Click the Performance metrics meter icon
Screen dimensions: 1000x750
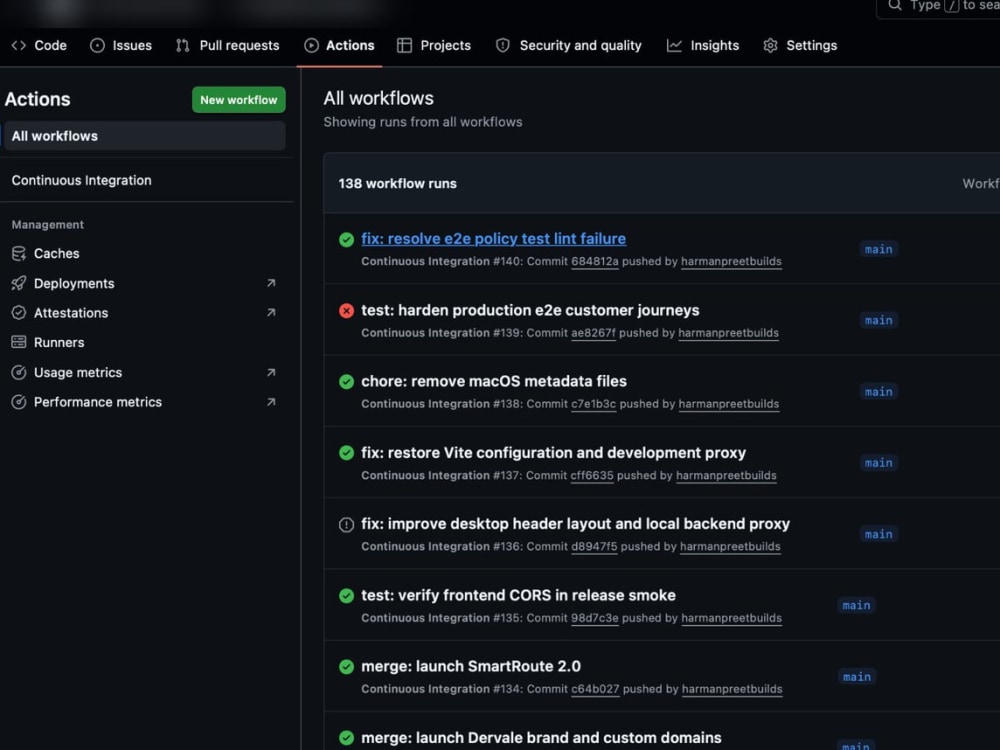(x=19, y=402)
